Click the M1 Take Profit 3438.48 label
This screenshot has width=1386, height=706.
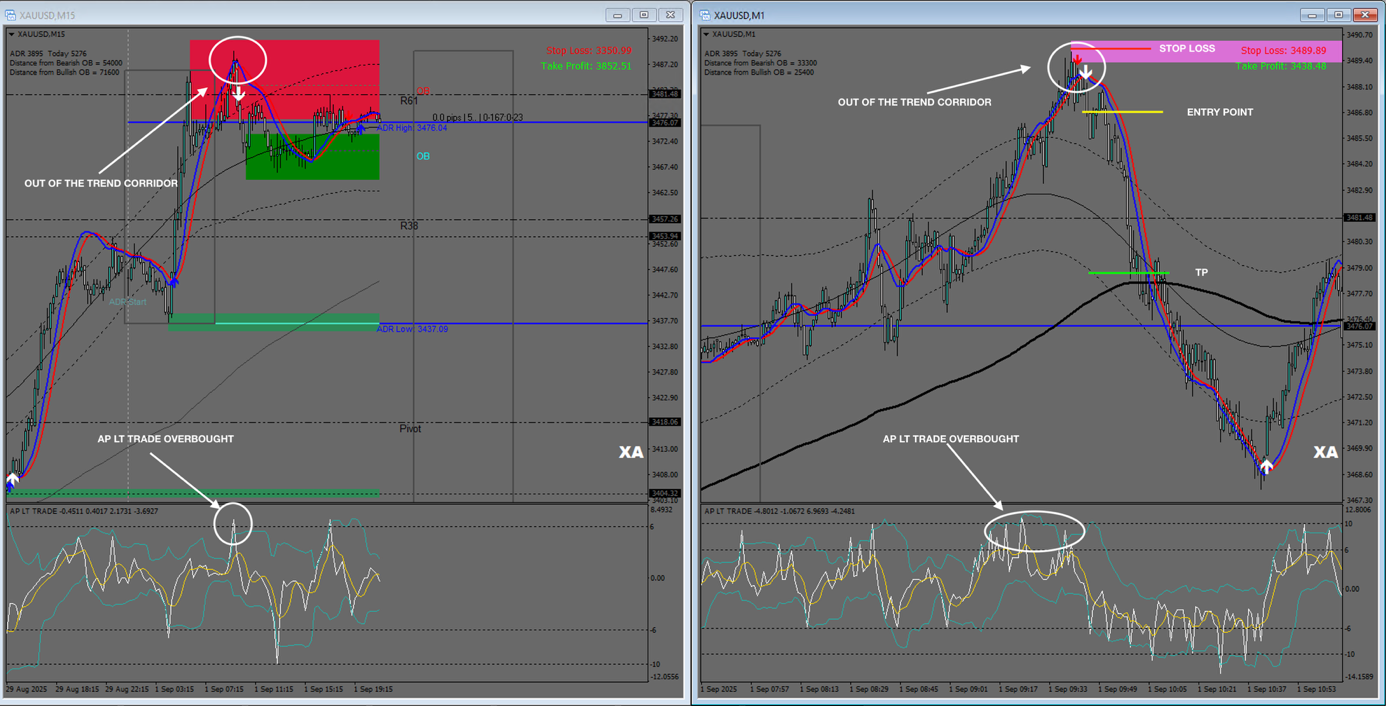1280,66
